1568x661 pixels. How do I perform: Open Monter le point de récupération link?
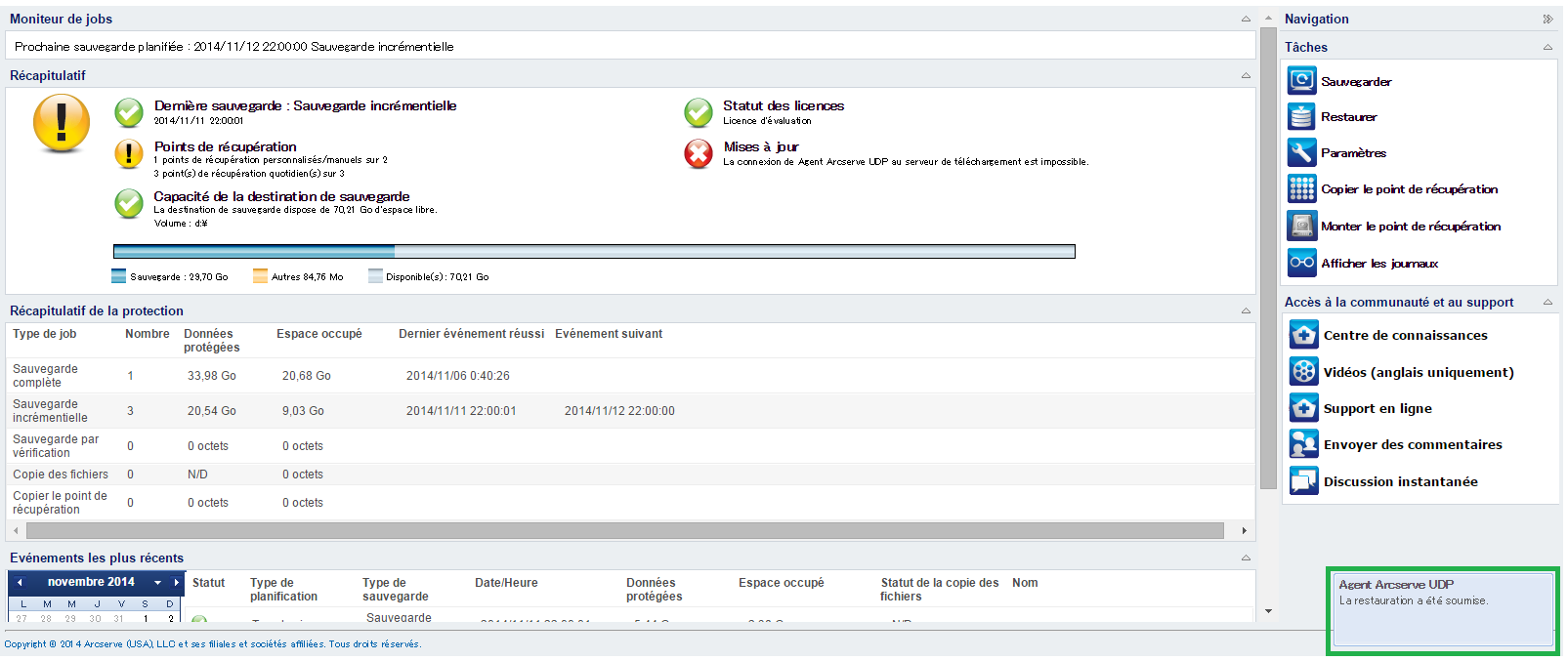1411,227
